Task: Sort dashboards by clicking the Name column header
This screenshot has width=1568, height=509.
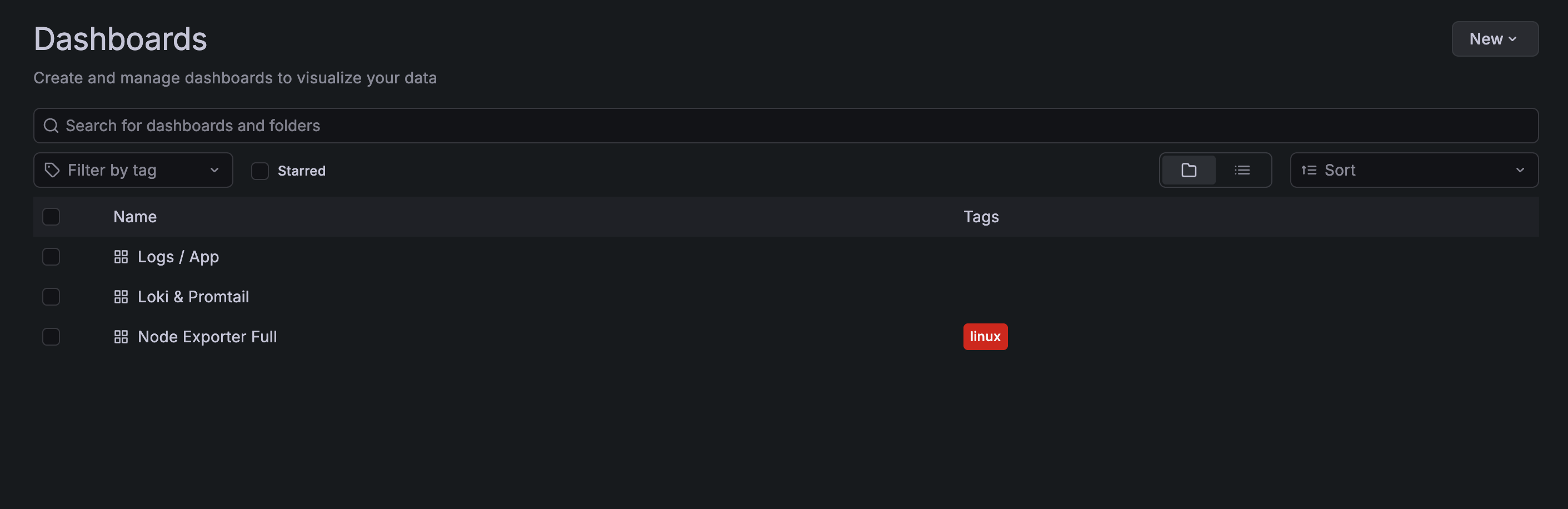Action: coord(134,217)
